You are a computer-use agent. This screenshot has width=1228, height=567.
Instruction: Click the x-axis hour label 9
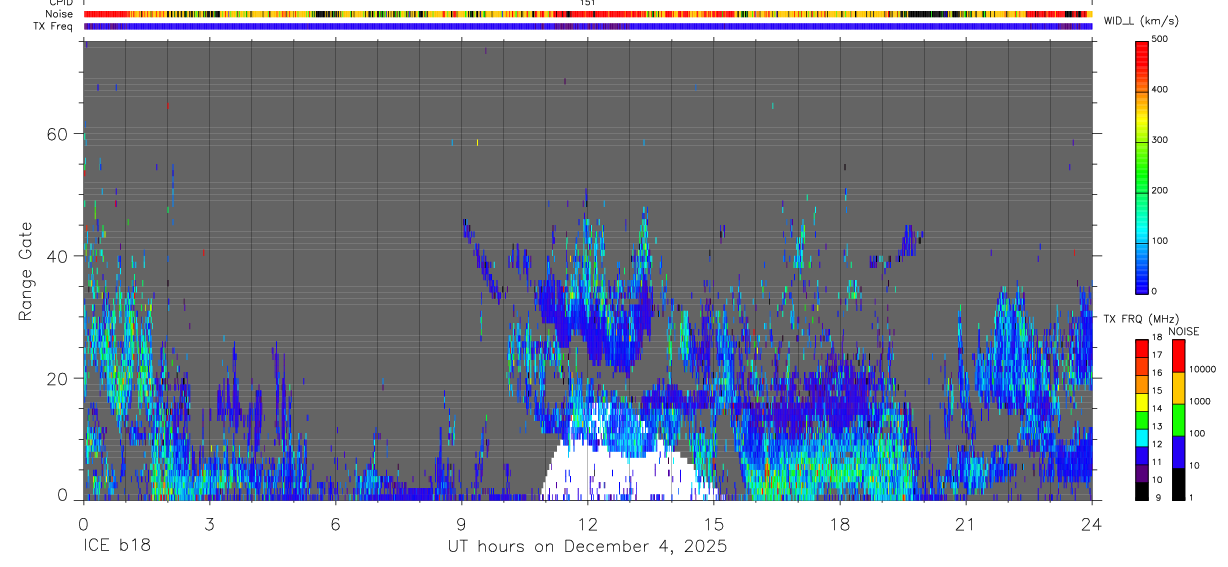click(x=461, y=524)
